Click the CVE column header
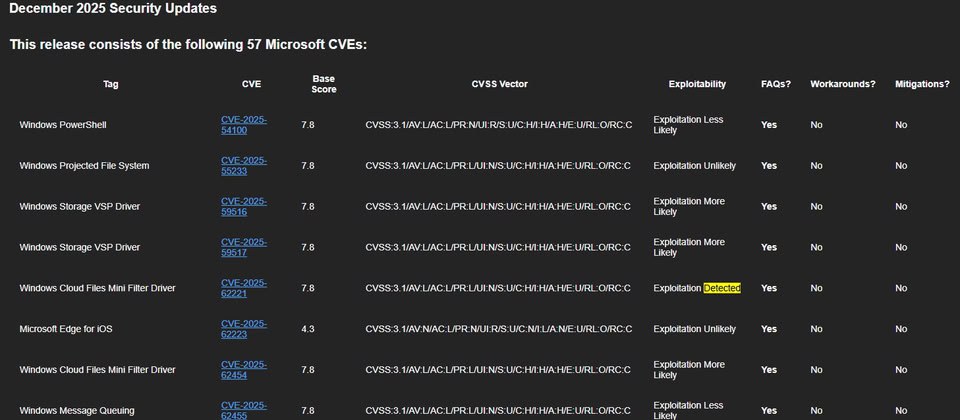Viewport: 960px width, 420px height. [x=251, y=84]
